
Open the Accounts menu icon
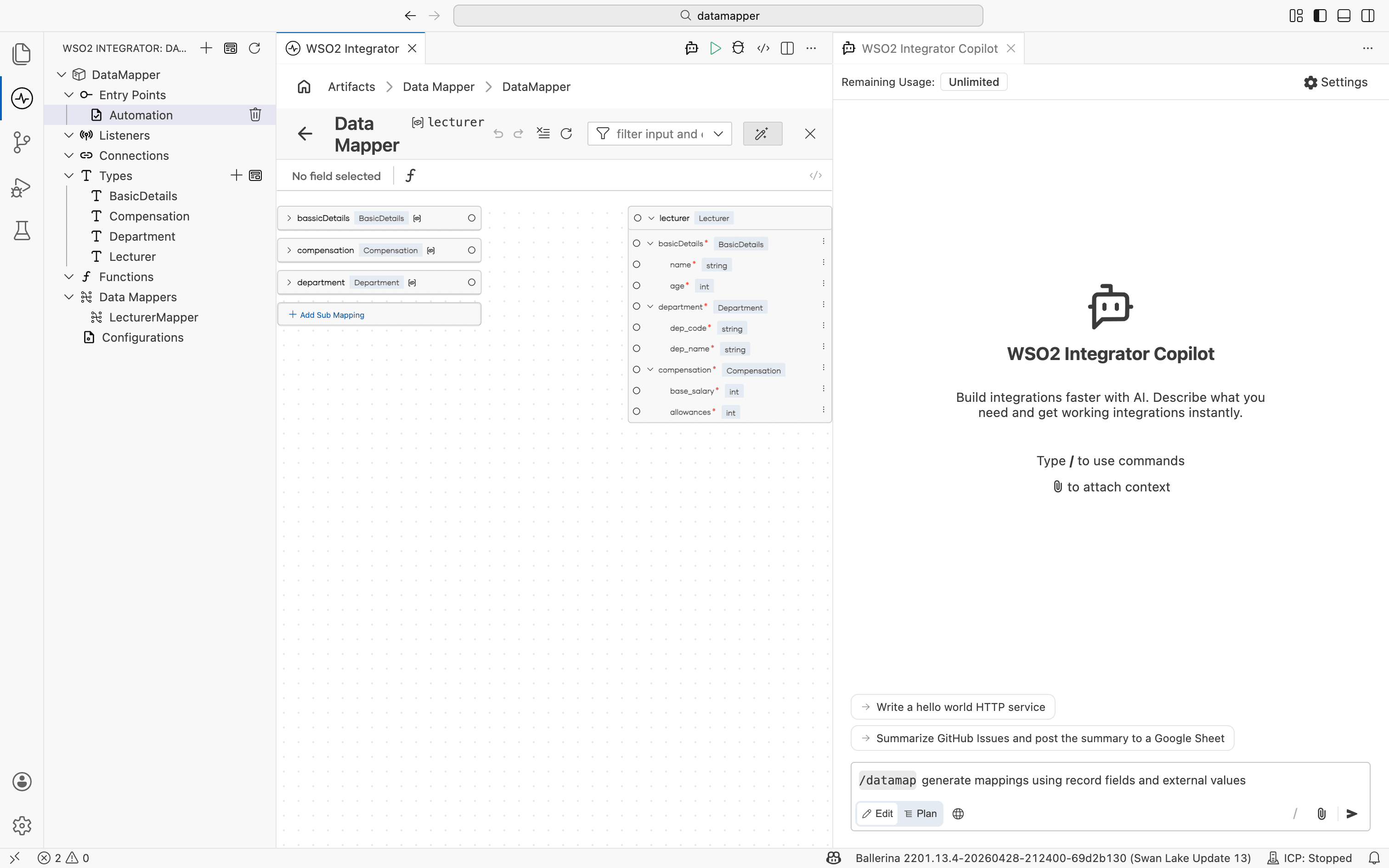point(22,781)
